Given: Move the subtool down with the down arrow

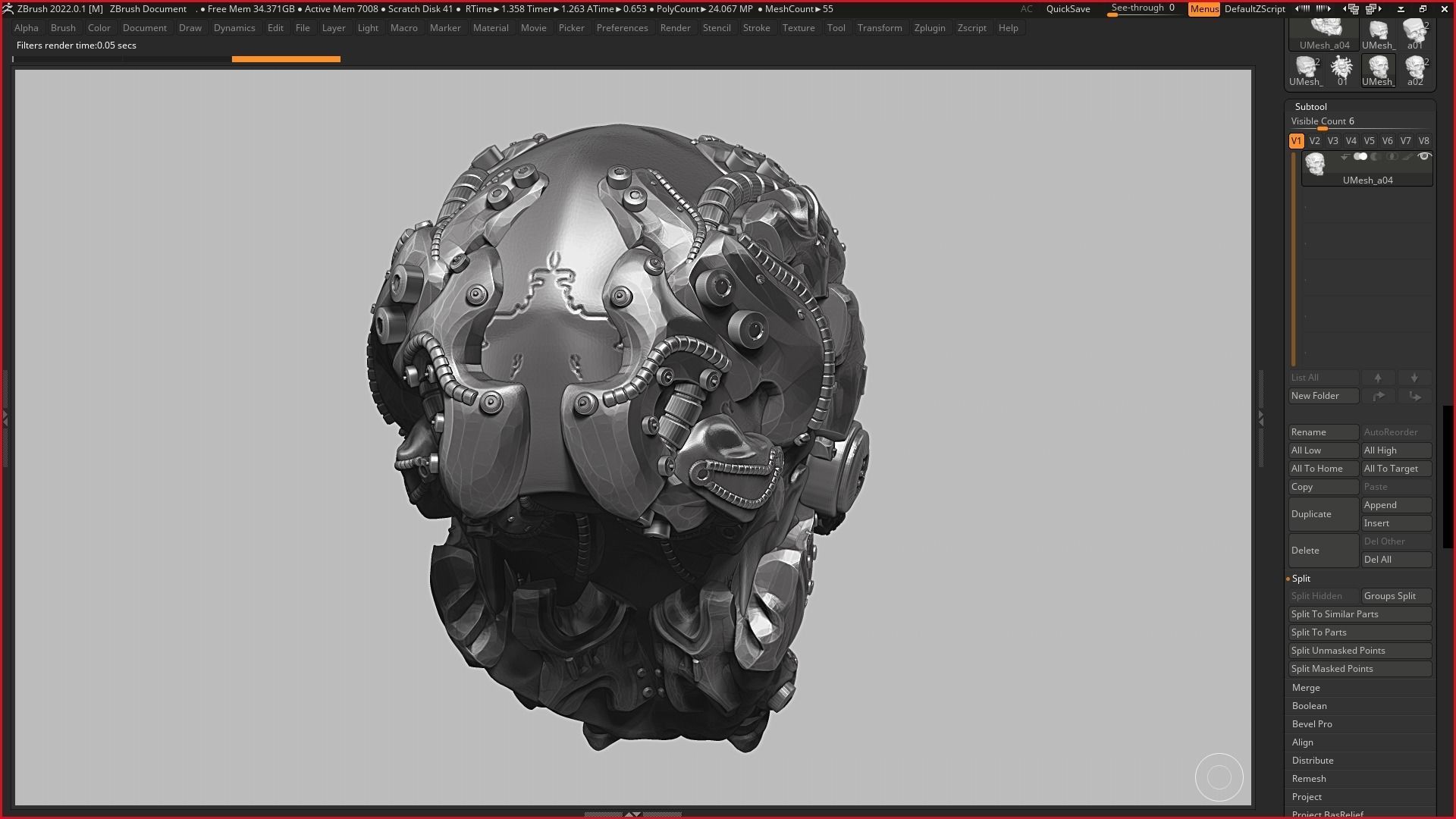Looking at the screenshot, I should pos(1414,378).
